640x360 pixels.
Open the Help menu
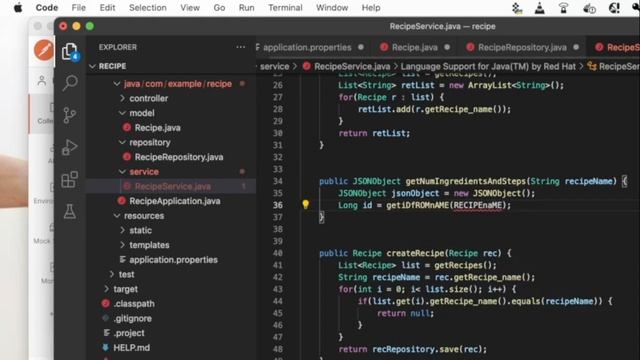[371, 8]
